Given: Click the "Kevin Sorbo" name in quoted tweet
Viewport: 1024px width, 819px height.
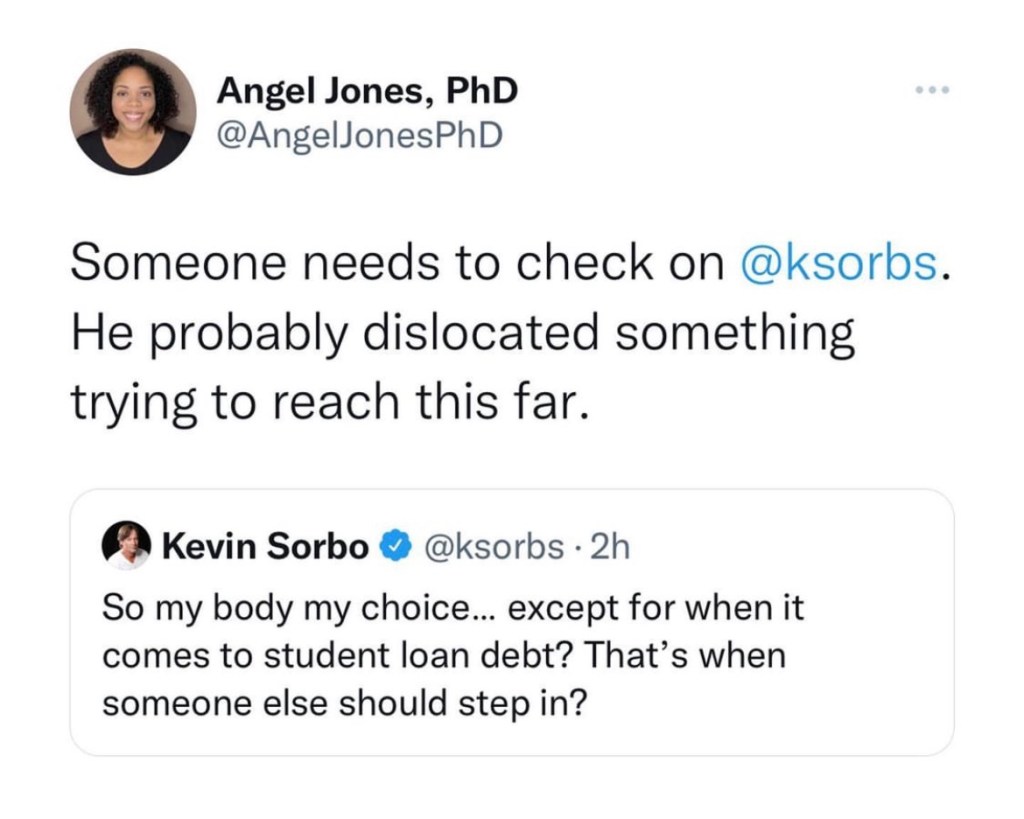Looking at the screenshot, I should [265, 547].
